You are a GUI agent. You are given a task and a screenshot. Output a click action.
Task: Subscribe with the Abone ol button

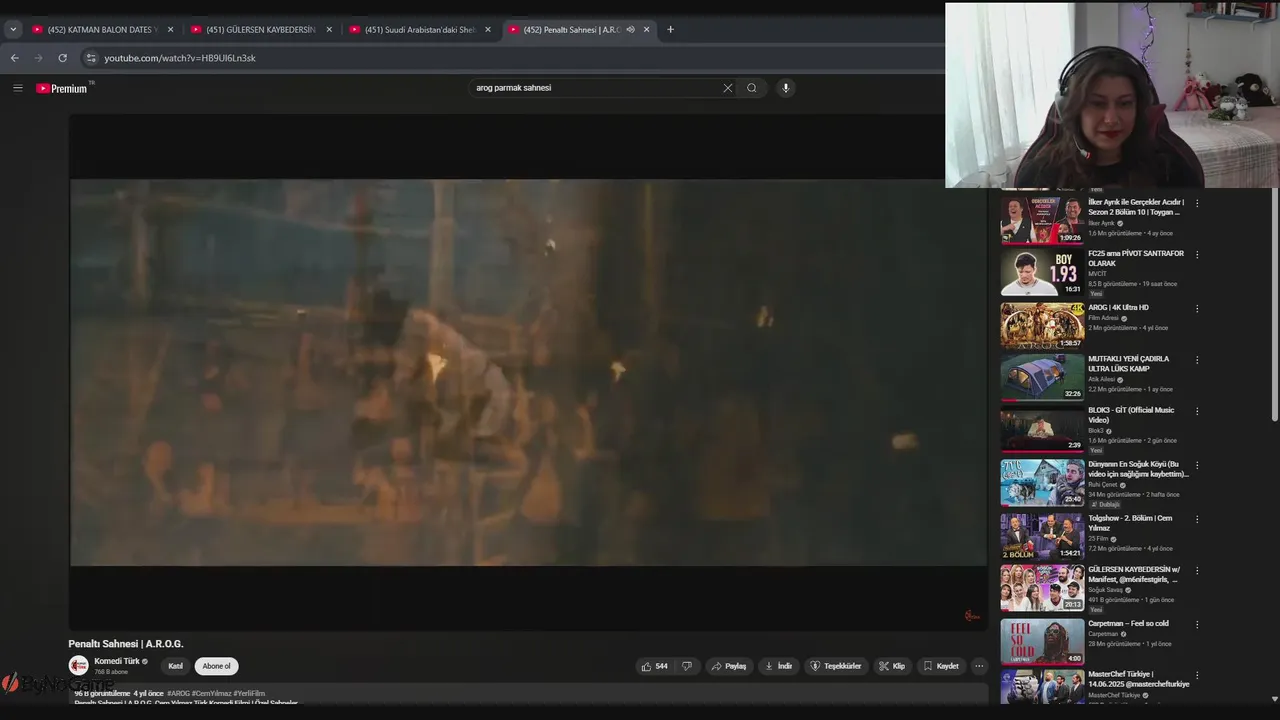(x=216, y=666)
